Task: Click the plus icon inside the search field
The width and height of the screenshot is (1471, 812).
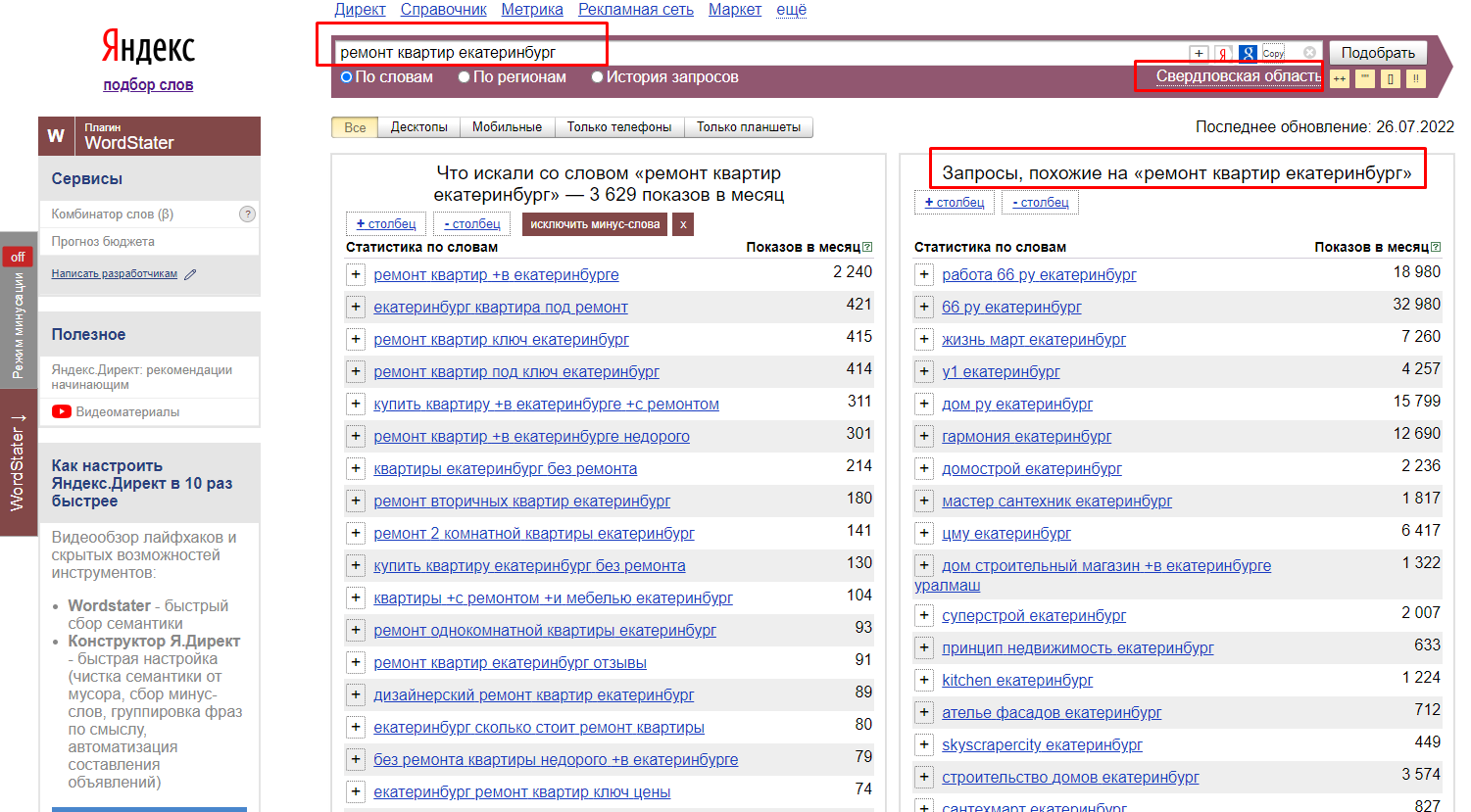Action: [x=1199, y=53]
